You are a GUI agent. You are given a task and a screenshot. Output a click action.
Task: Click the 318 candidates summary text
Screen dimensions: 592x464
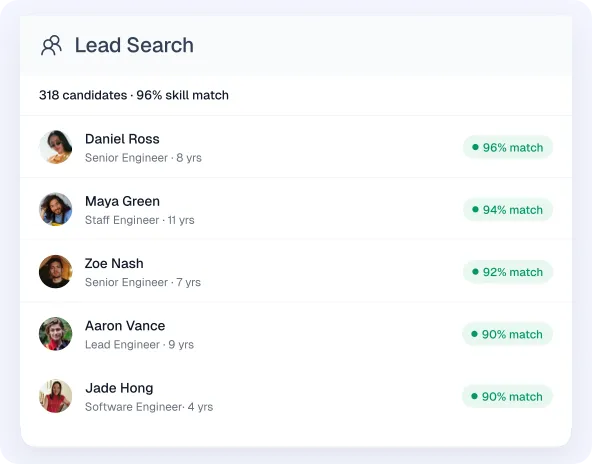click(134, 95)
